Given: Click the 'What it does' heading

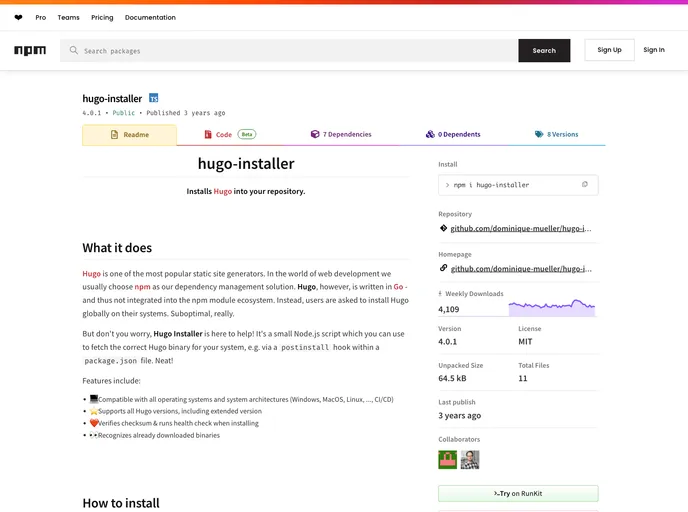Looking at the screenshot, I should tap(117, 248).
